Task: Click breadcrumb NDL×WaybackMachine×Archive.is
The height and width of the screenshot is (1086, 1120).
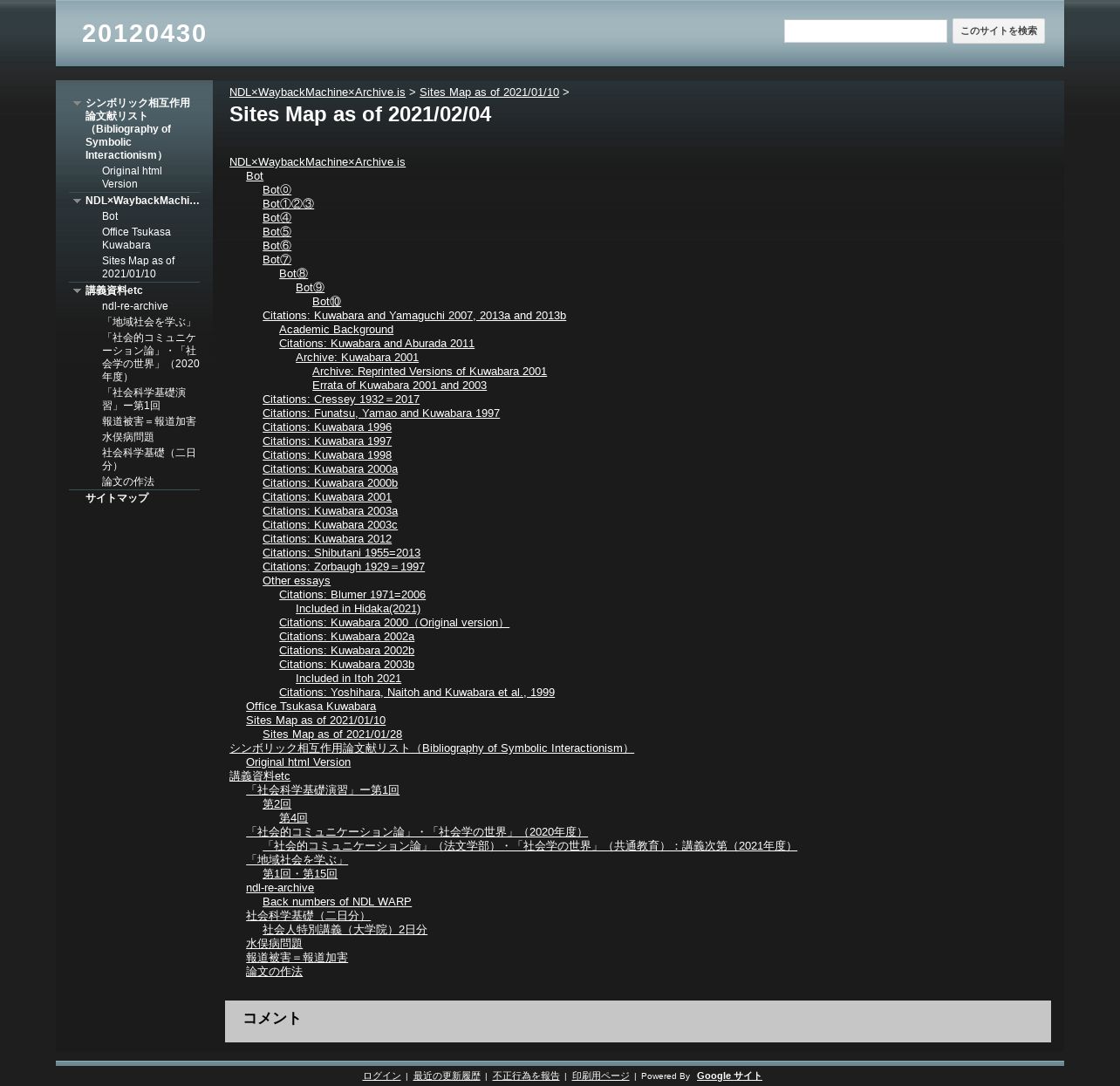Action: coord(317,92)
